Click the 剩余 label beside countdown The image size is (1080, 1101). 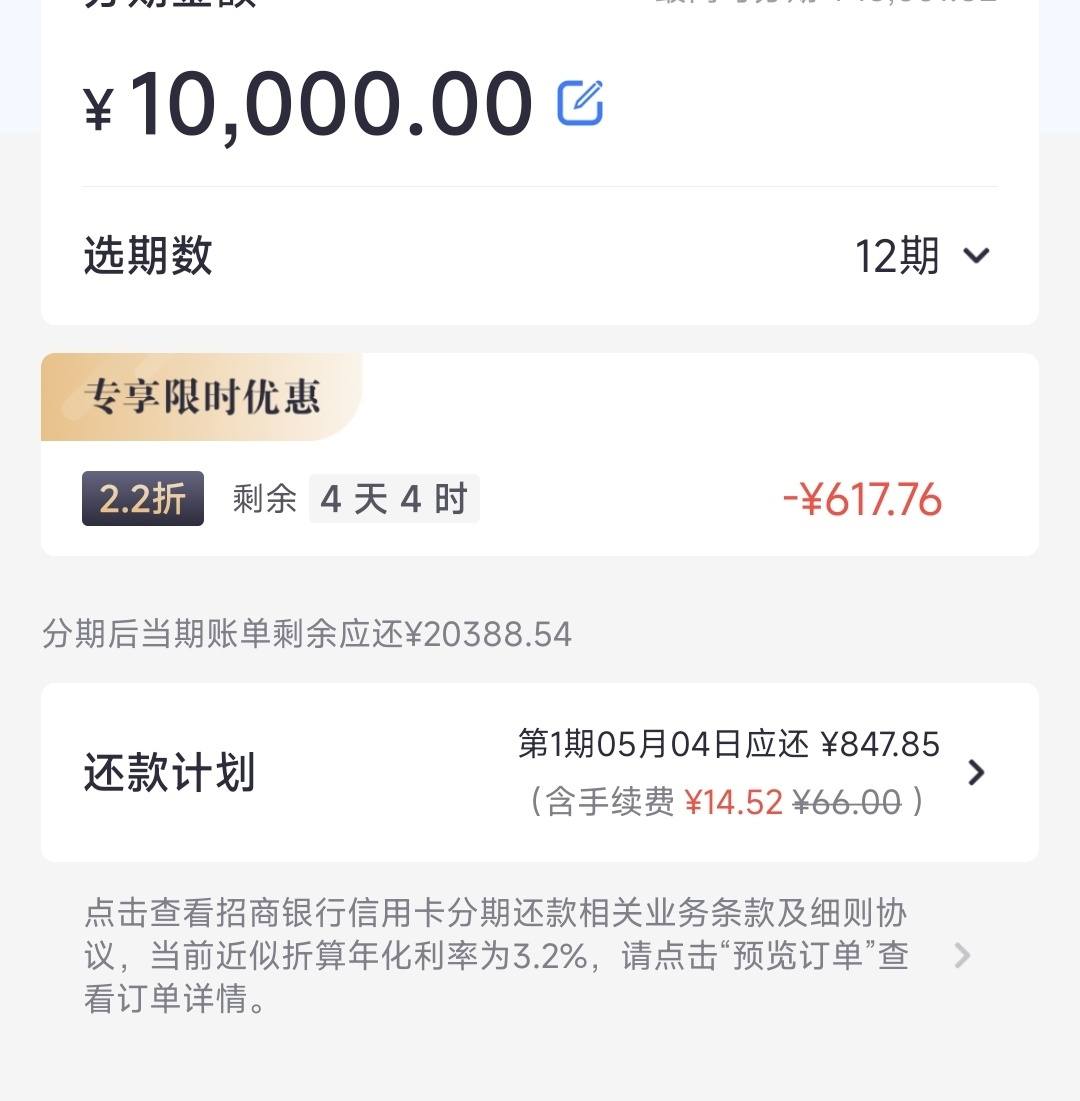pyautogui.click(x=265, y=499)
